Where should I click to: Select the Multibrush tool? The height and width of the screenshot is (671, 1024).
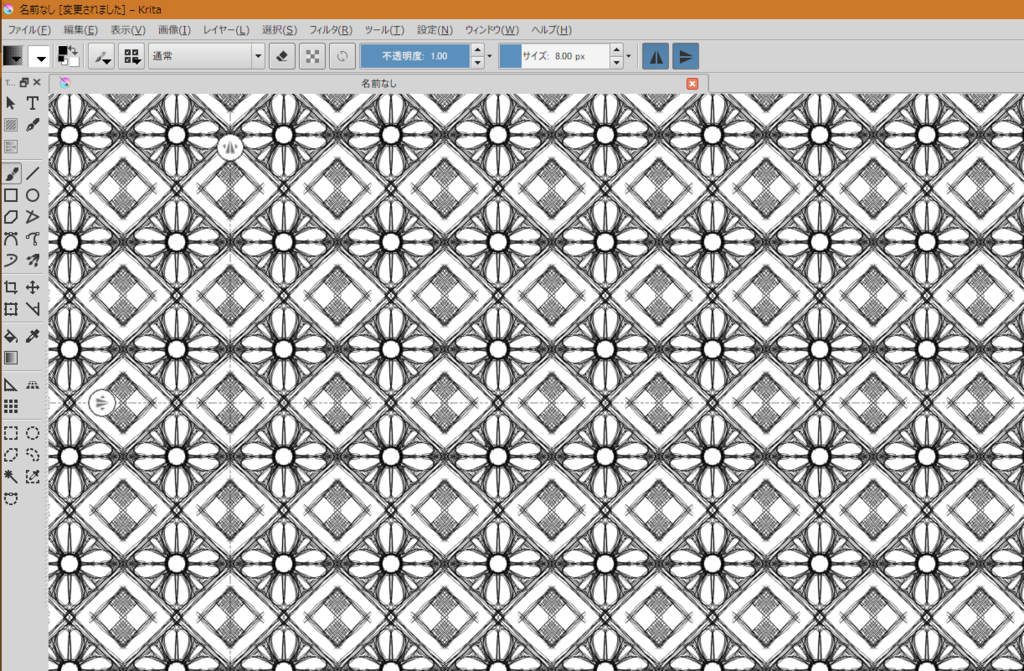pos(32,260)
